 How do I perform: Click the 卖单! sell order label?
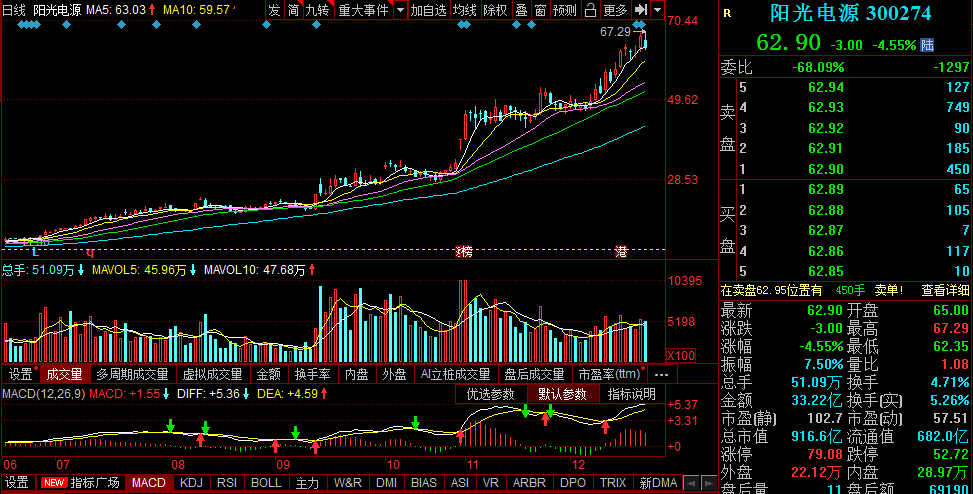(x=889, y=290)
